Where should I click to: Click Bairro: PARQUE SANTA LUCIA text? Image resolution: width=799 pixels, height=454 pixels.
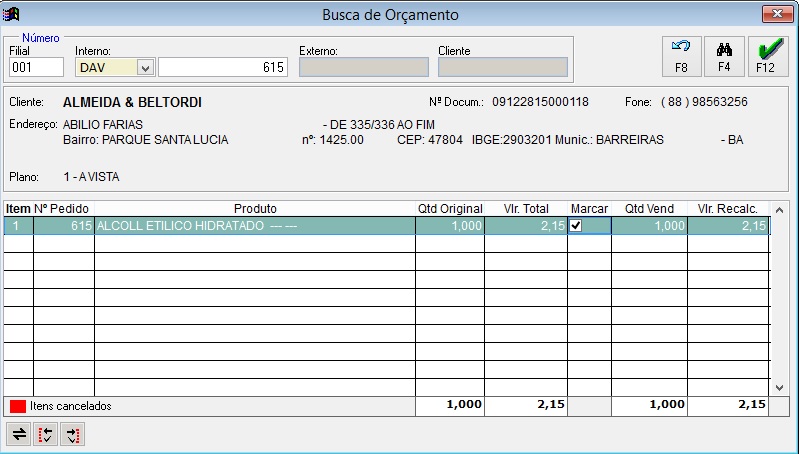pos(146,140)
